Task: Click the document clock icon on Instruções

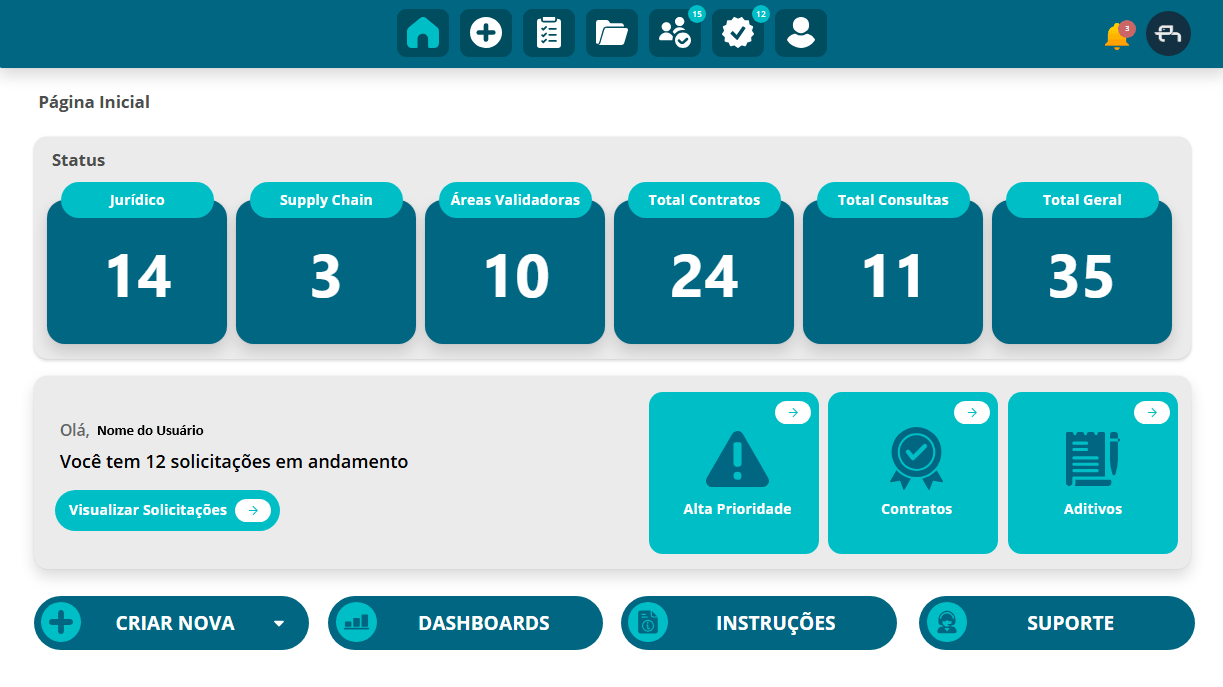Action: (x=647, y=623)
